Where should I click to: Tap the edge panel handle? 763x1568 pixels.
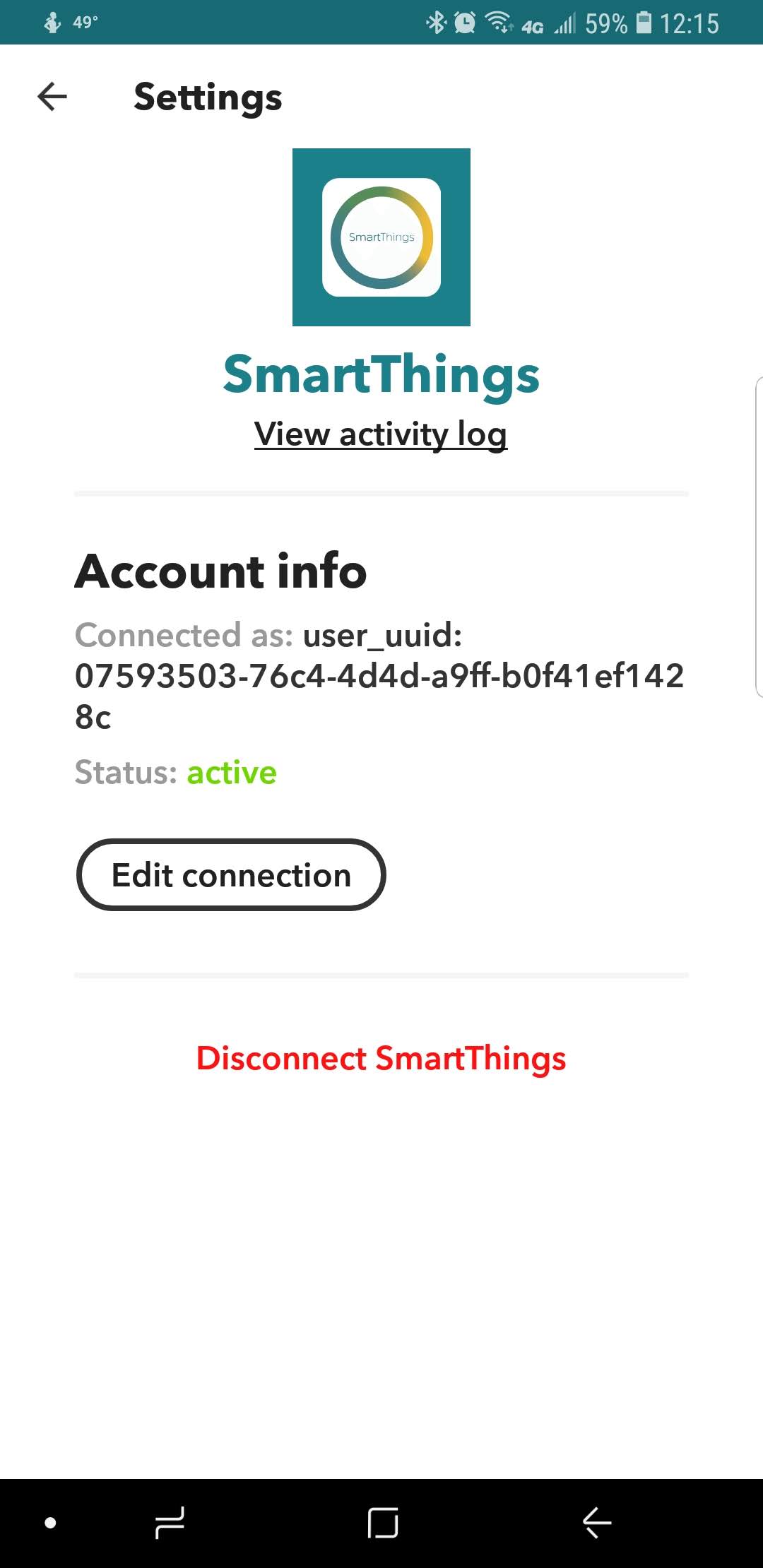click(758, 537)
